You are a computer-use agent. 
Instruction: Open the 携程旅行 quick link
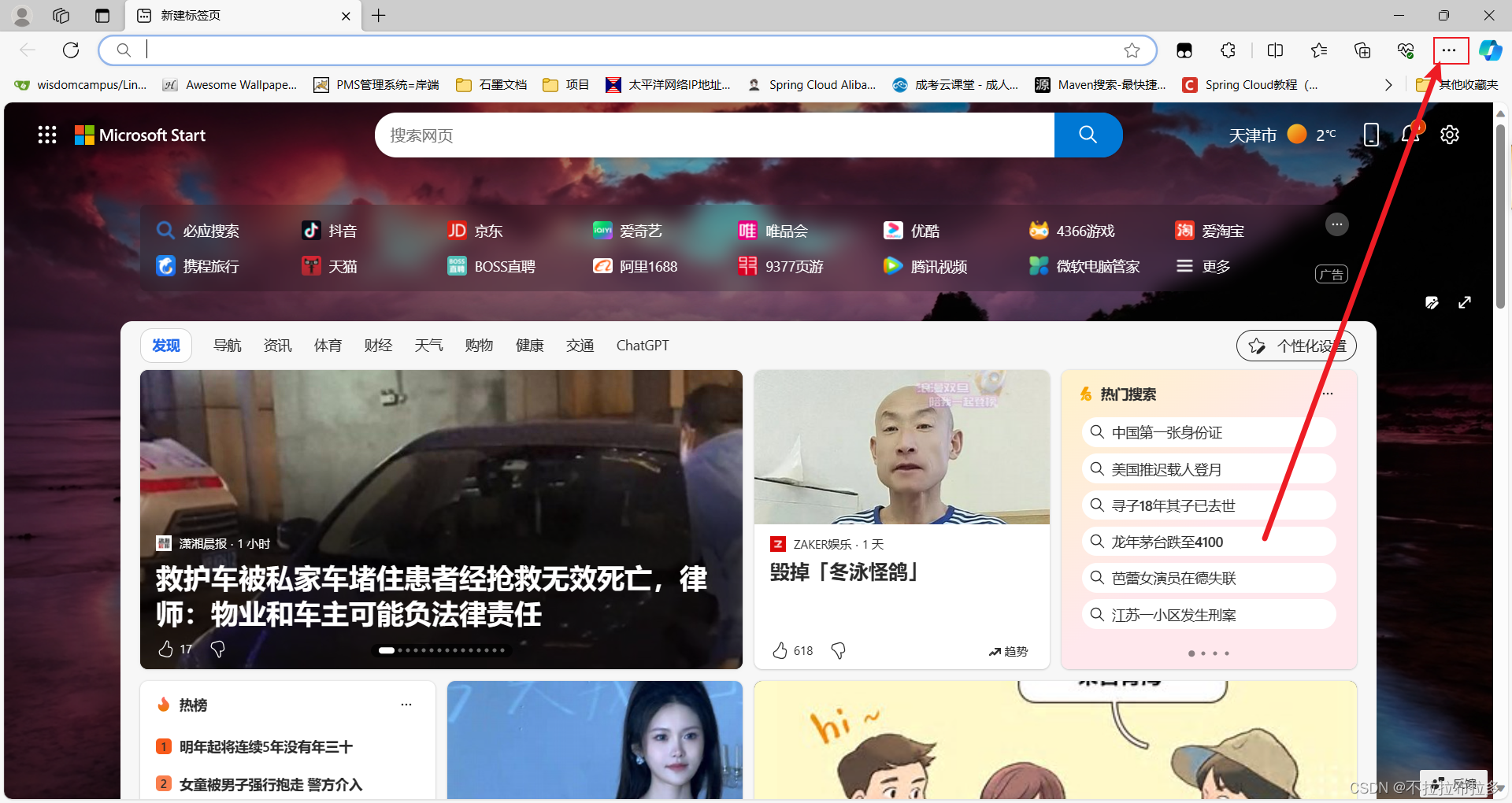click(198, 266)
